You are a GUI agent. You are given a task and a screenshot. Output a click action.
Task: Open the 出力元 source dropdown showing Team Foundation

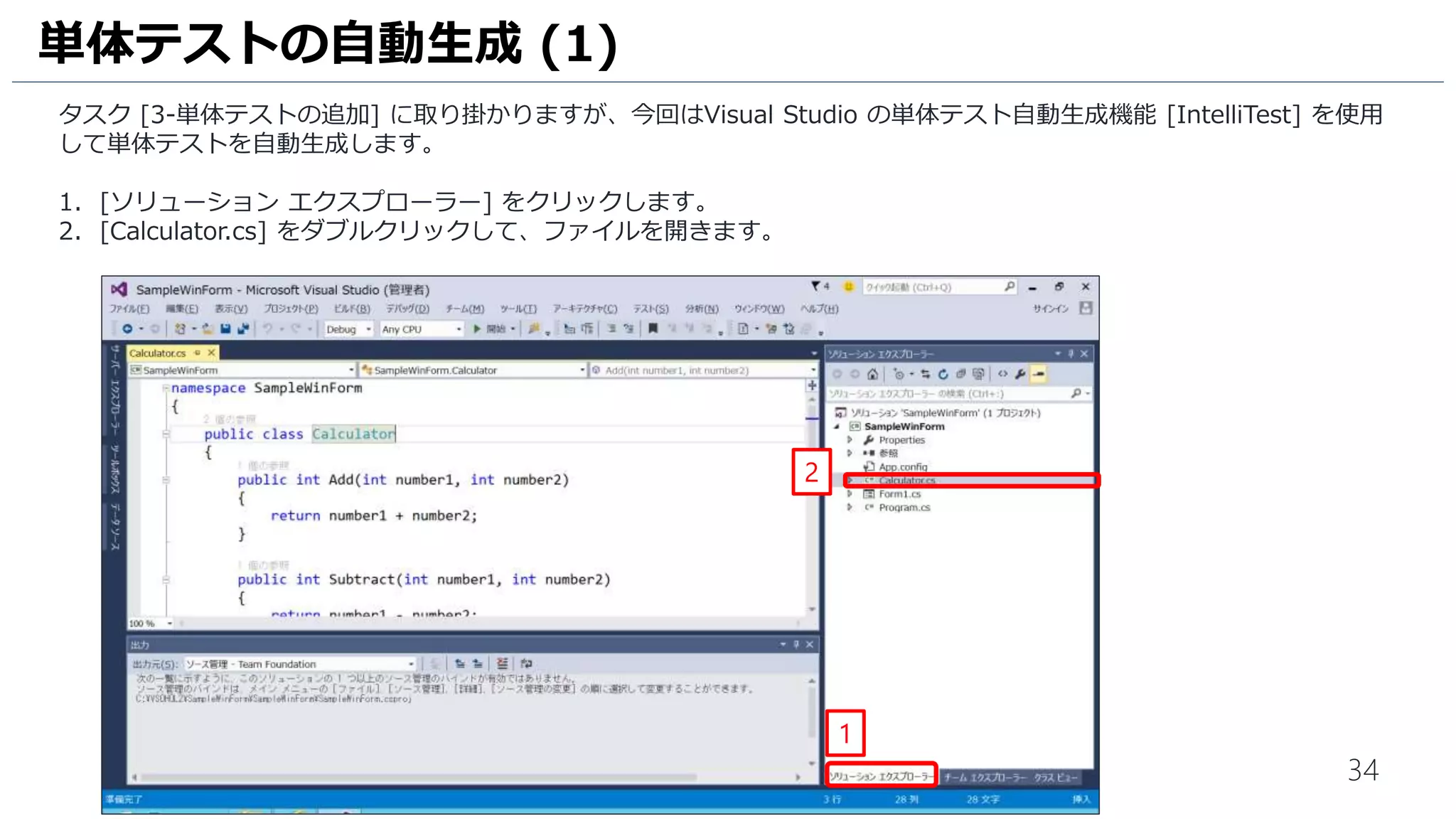point(300,663)
